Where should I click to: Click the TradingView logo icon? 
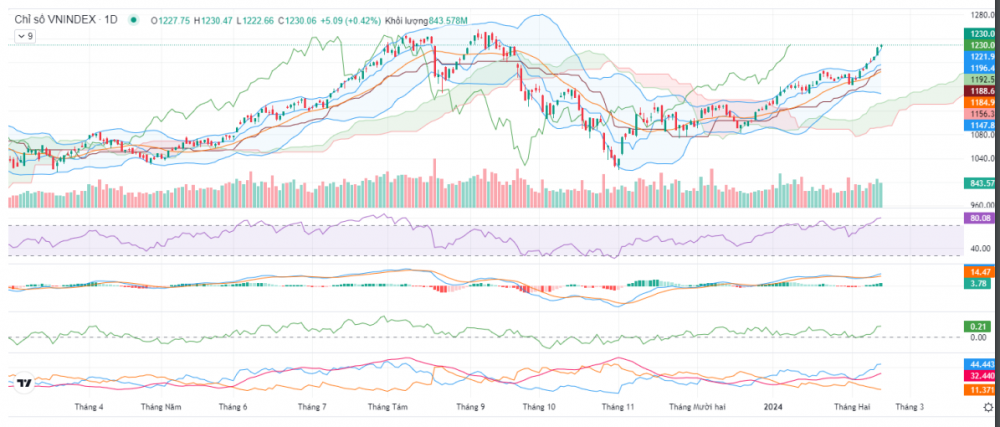tap(24, 384)
